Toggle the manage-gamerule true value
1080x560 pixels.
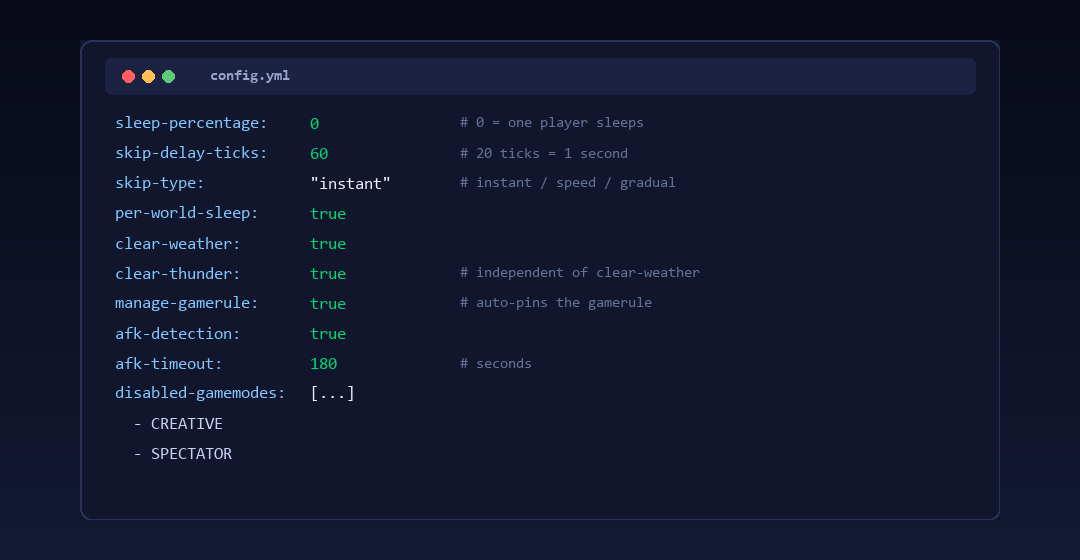(x=328, y=304)
